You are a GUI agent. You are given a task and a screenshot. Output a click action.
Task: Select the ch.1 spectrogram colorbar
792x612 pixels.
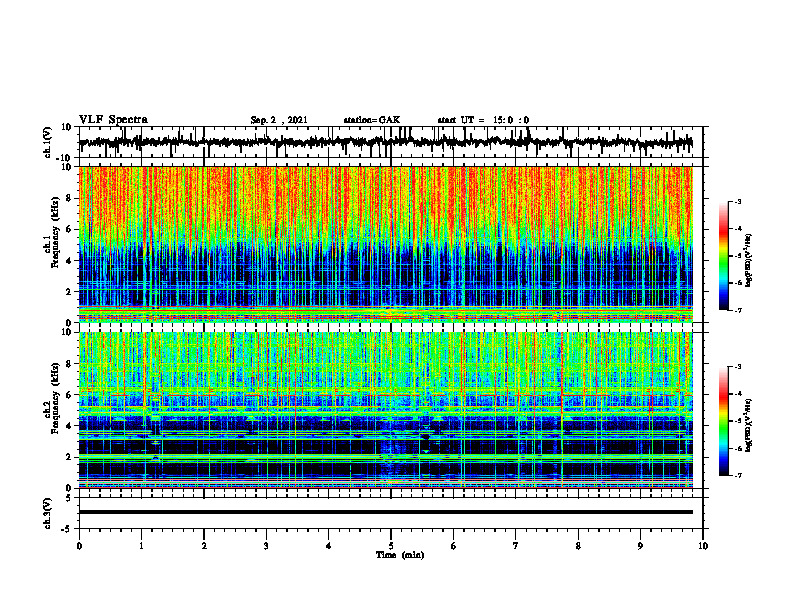[723, 256]
